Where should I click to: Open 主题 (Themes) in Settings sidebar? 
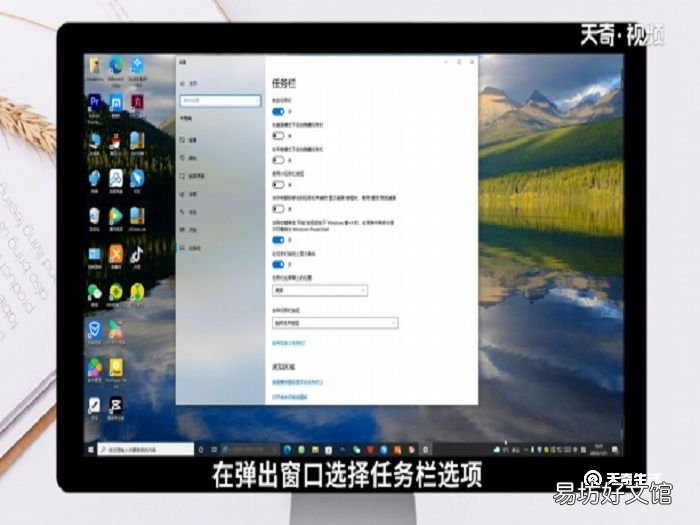tap(189, 194)
